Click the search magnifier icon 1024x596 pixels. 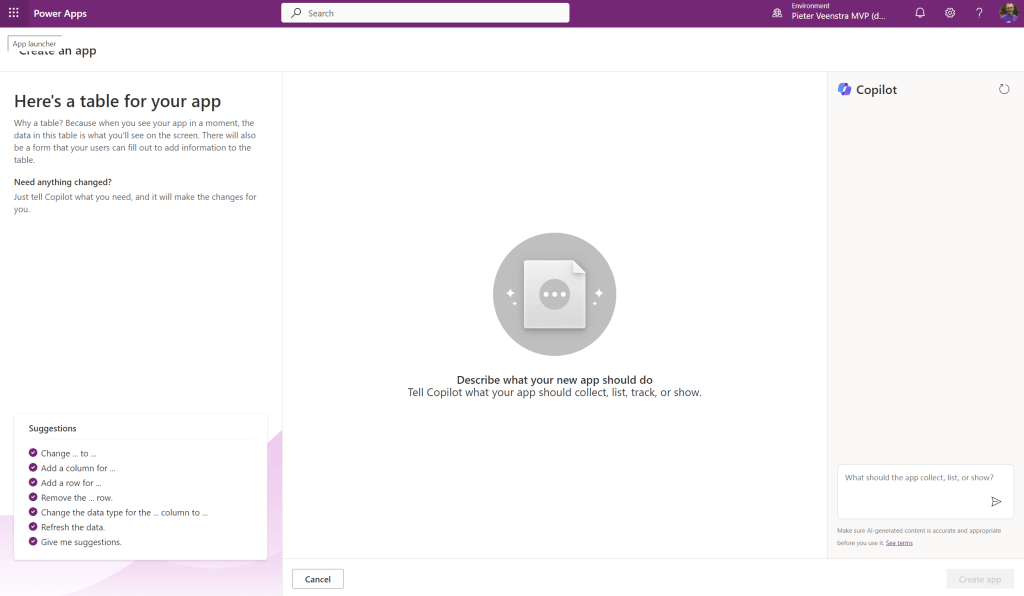pyautogui.click(x=296, y=13)
